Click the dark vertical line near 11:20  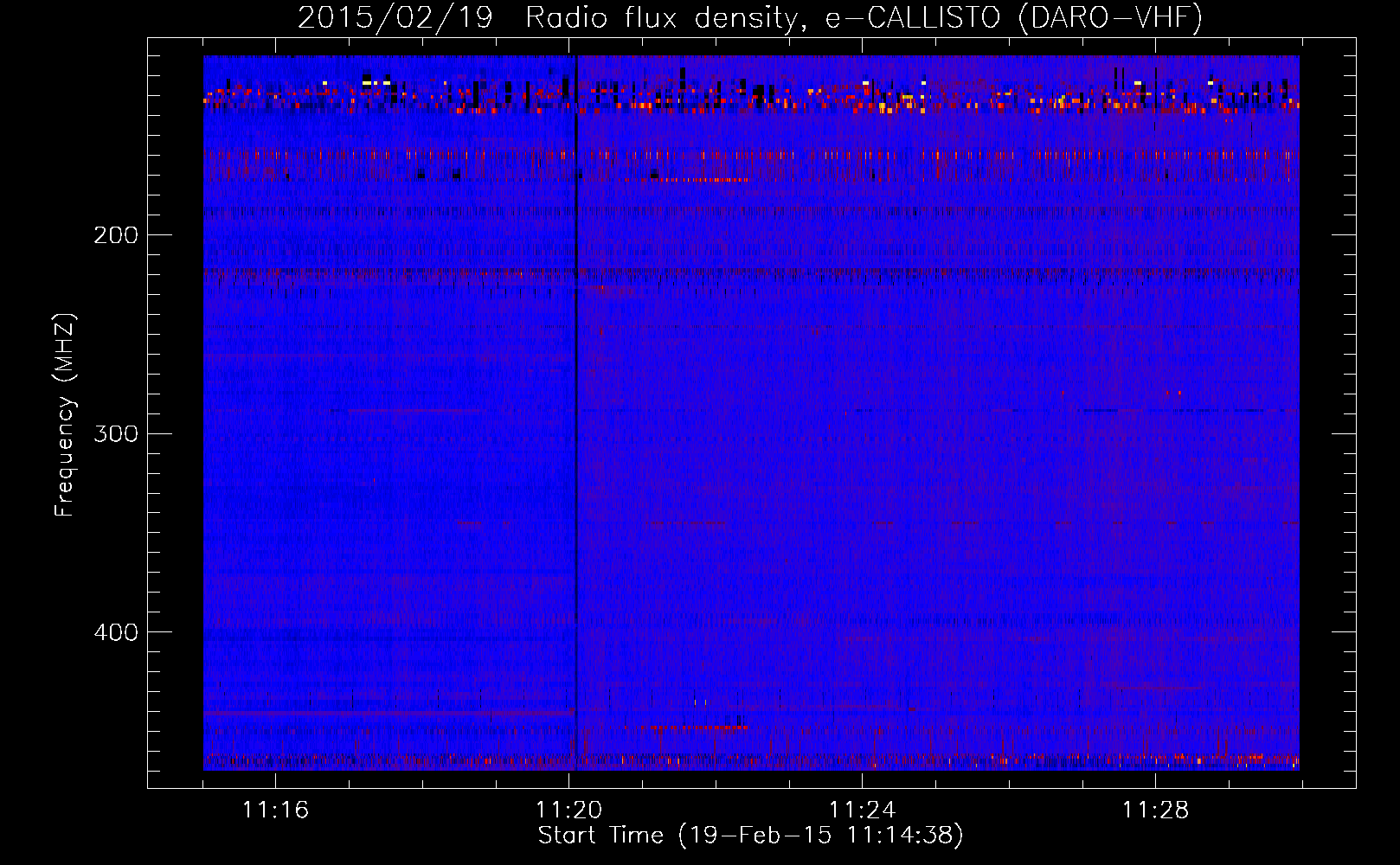pos(575,413)
